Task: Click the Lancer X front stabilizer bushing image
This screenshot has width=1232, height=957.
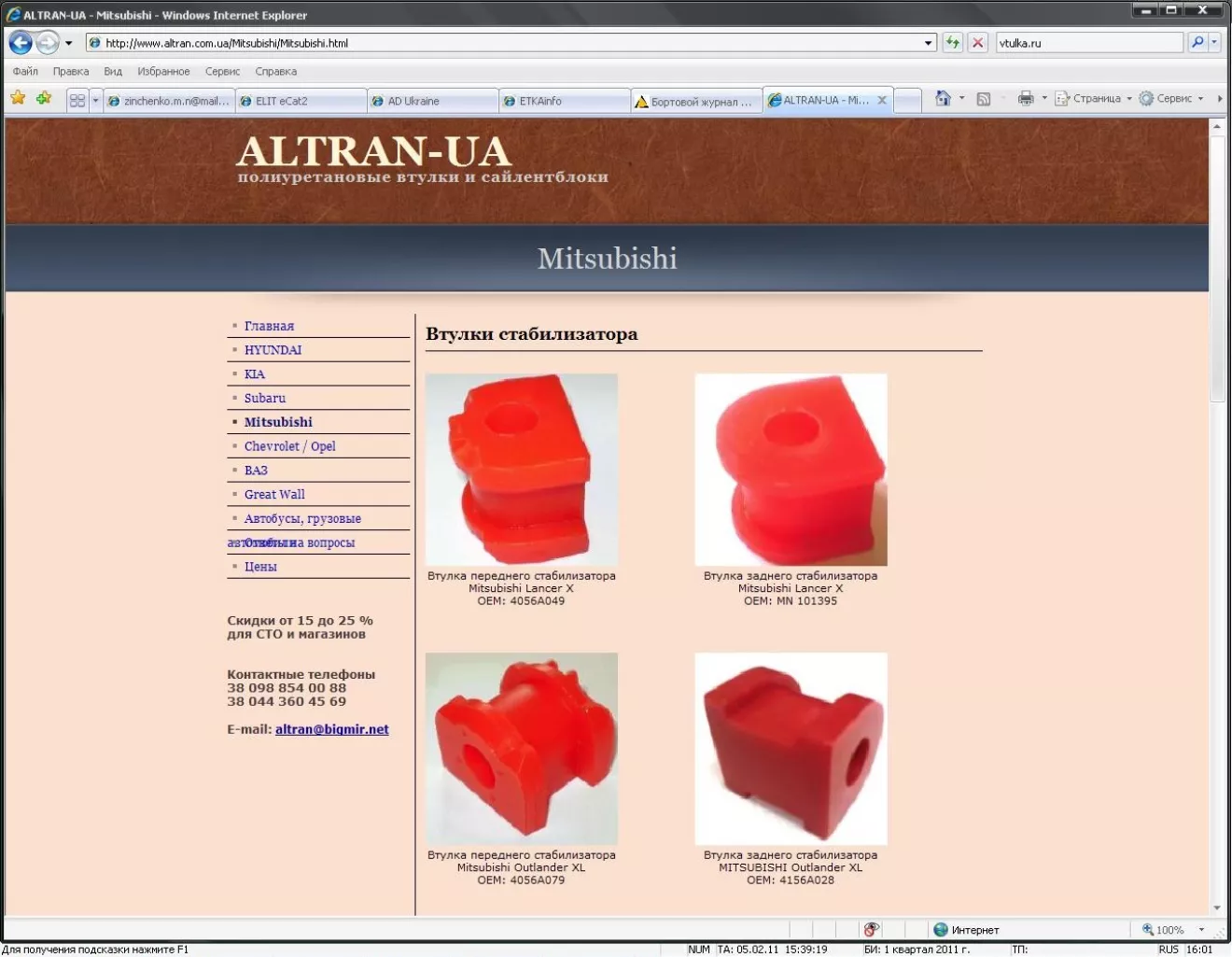Action: pos(521,470)
